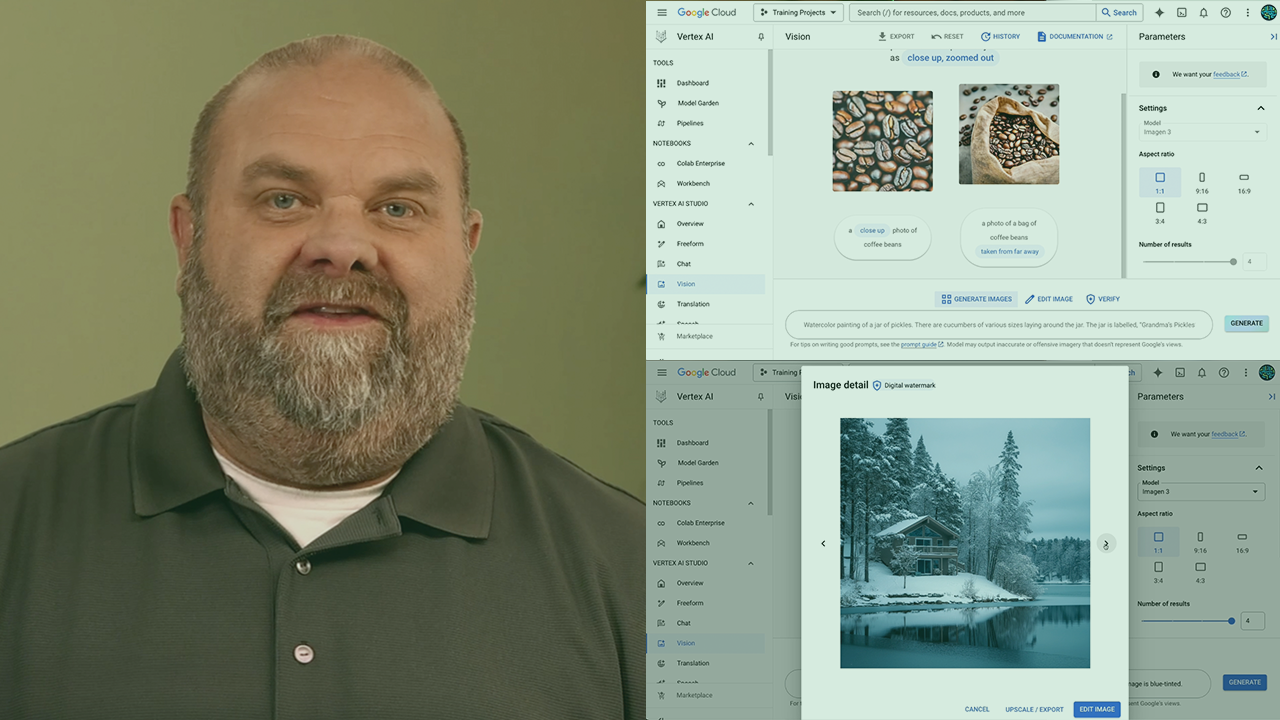Collapse the Settings section in upper Parameters panel
Image resolution: width=1280 pixels, height=720 pixels.
pyautogui.click(x=1260, y=108)
